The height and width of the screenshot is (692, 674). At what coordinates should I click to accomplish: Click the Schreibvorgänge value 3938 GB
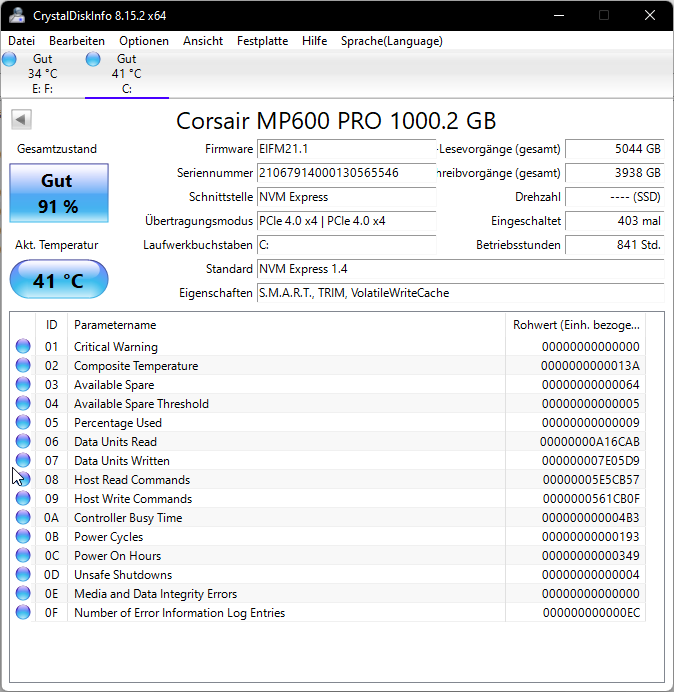click(x=614, y=173)
